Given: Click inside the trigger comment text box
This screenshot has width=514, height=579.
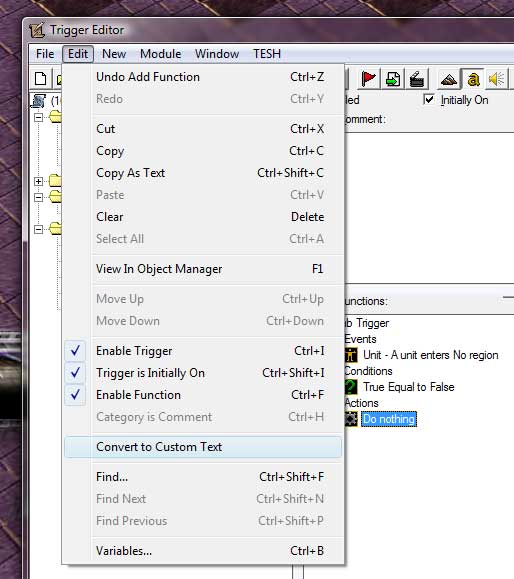Looking at the screenshot, I should 429,208.
